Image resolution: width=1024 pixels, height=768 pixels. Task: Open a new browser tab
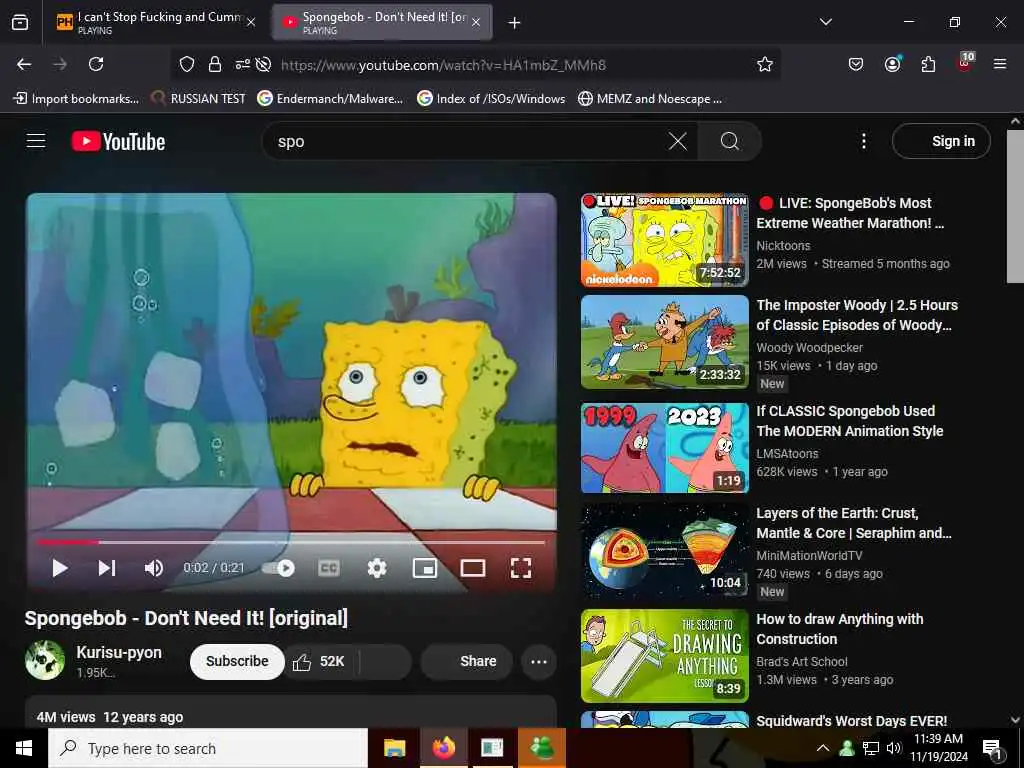tap(514, 23)
